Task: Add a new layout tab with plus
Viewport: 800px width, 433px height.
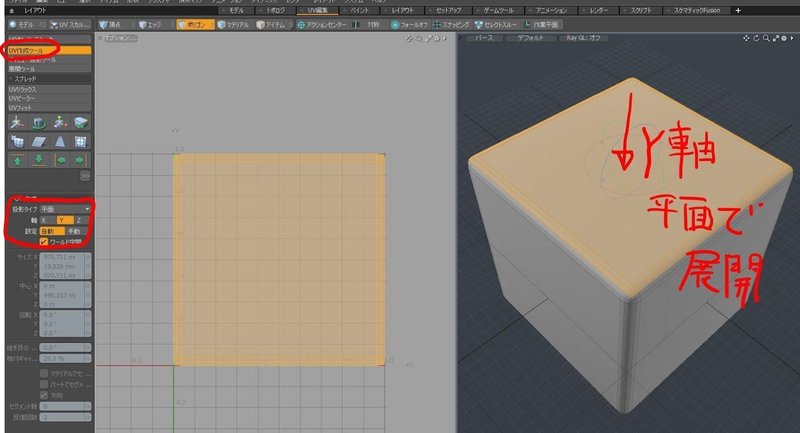Action: pyautogui.click(x=738, y=10)
